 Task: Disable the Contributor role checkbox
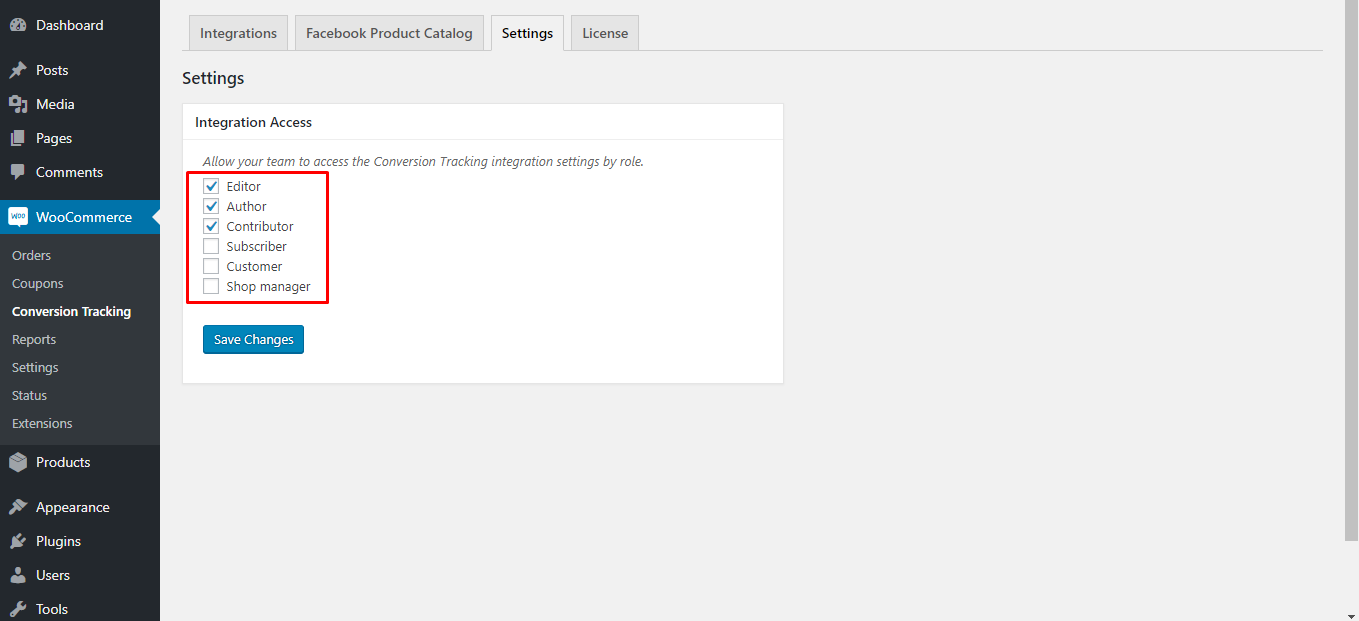(211, 226)
